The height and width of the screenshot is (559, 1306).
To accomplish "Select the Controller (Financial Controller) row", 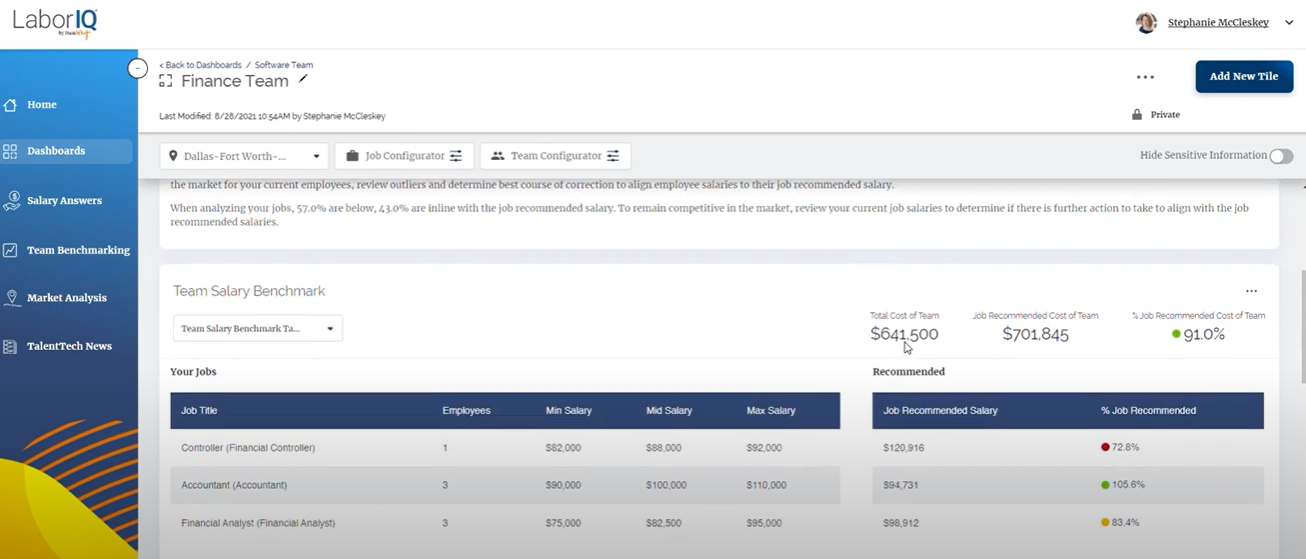I will tap(505, 448).
